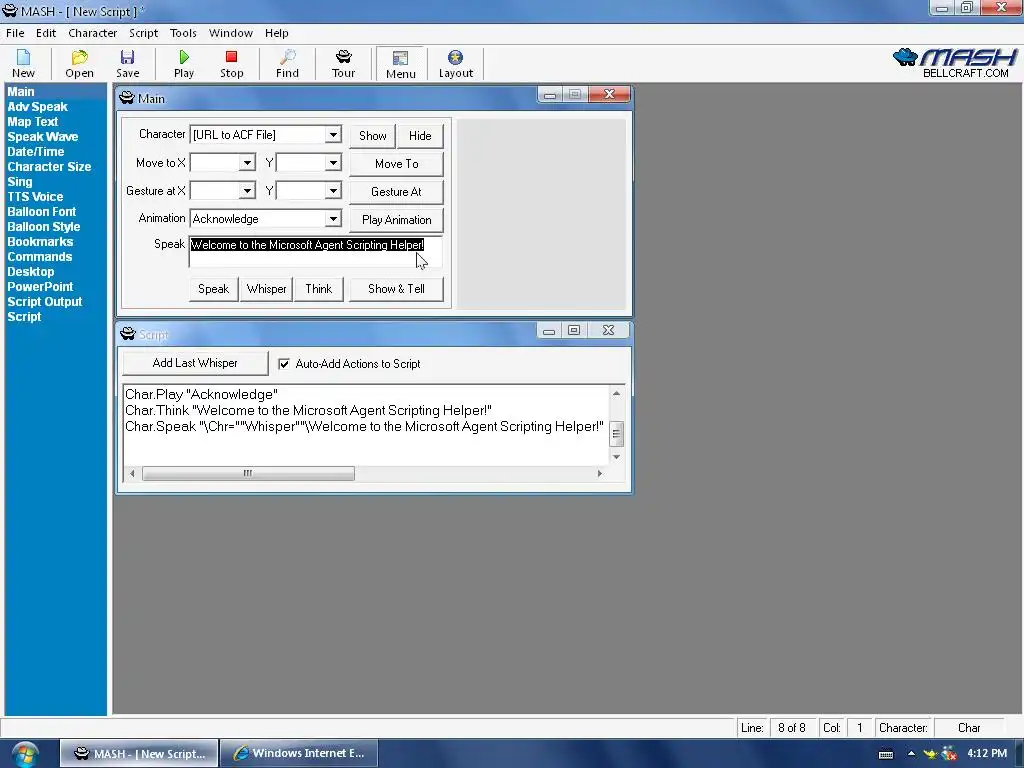Click the Play Animation button
Screen dimensions: 1024x768
(x=396, y=220)
